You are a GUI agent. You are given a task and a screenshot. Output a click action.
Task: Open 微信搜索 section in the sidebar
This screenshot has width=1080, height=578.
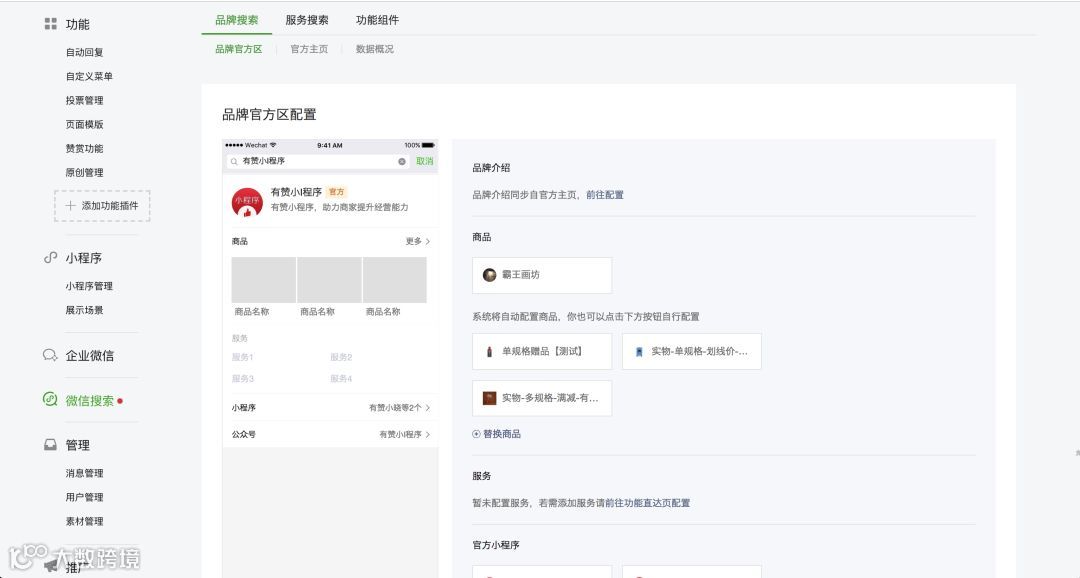pyautogui.click(x=90, y=400)
